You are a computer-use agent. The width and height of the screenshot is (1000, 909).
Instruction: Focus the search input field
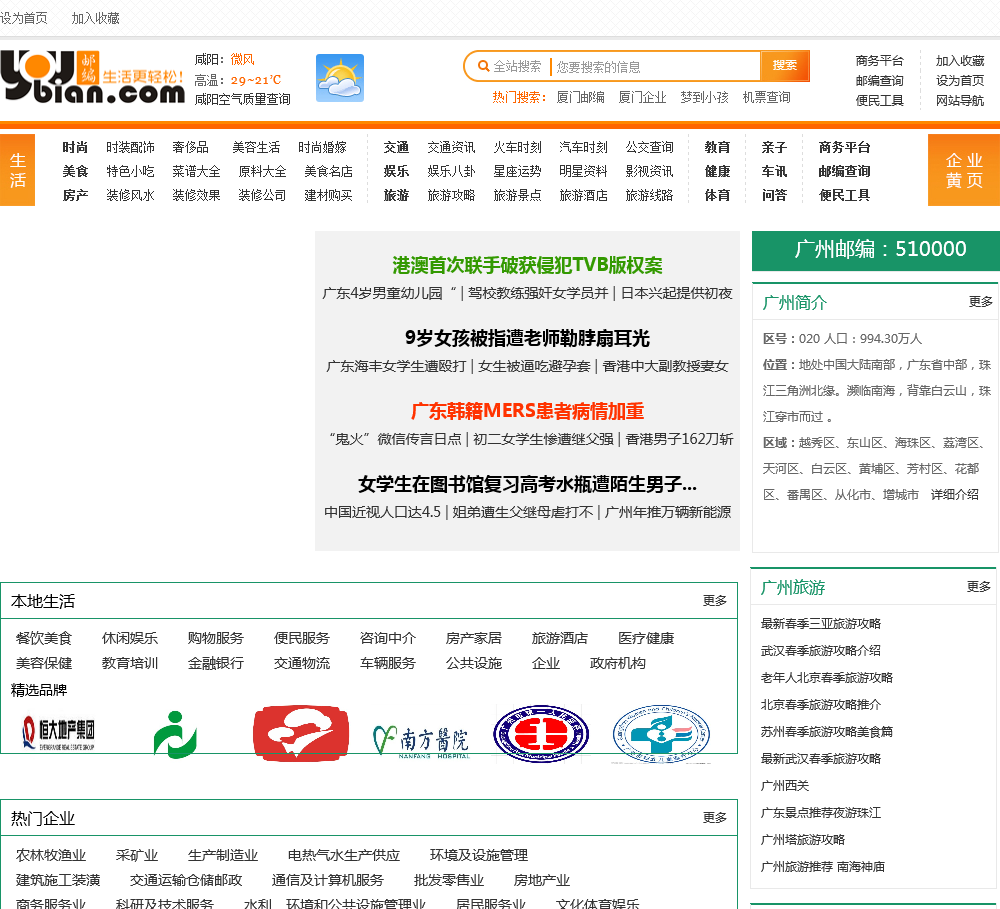[x=656, y=66]
